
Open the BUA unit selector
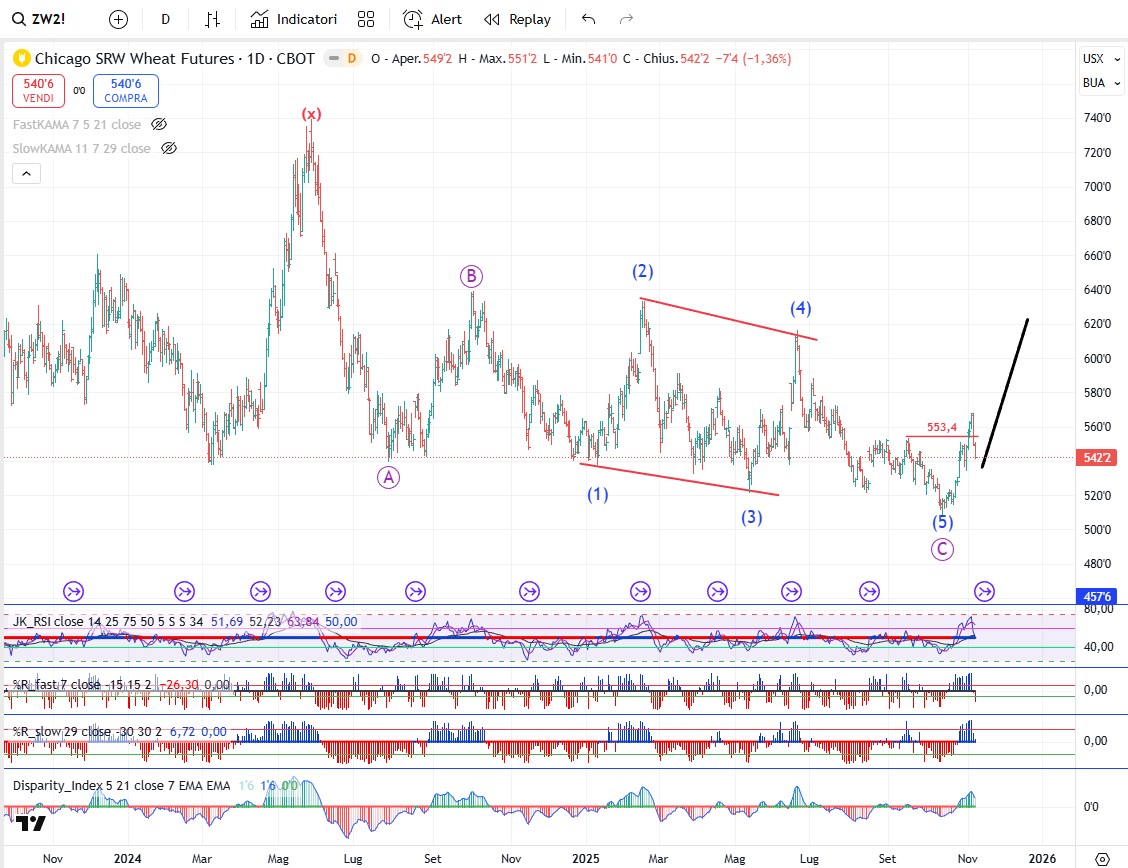click(1093, 83)
